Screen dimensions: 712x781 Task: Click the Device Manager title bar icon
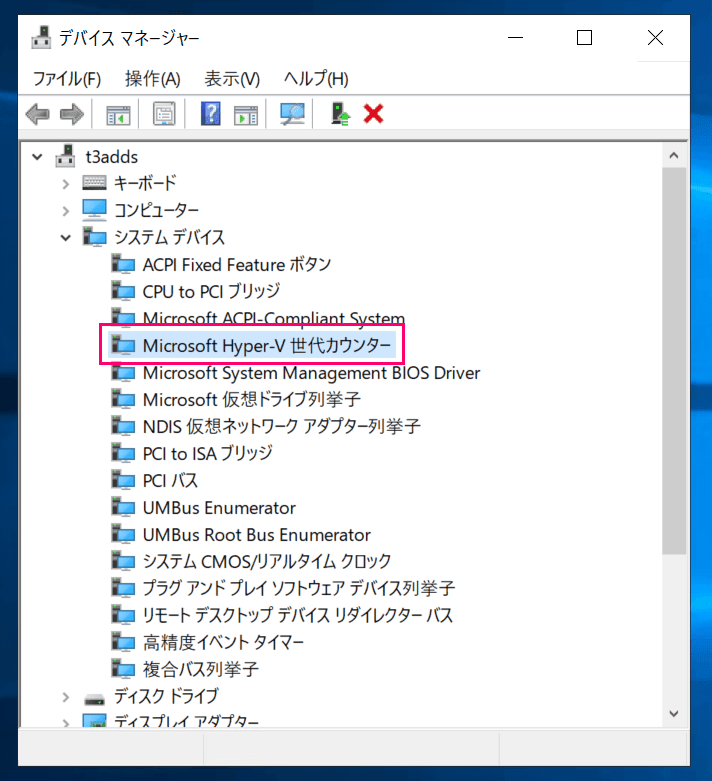[x=41, y=37]
